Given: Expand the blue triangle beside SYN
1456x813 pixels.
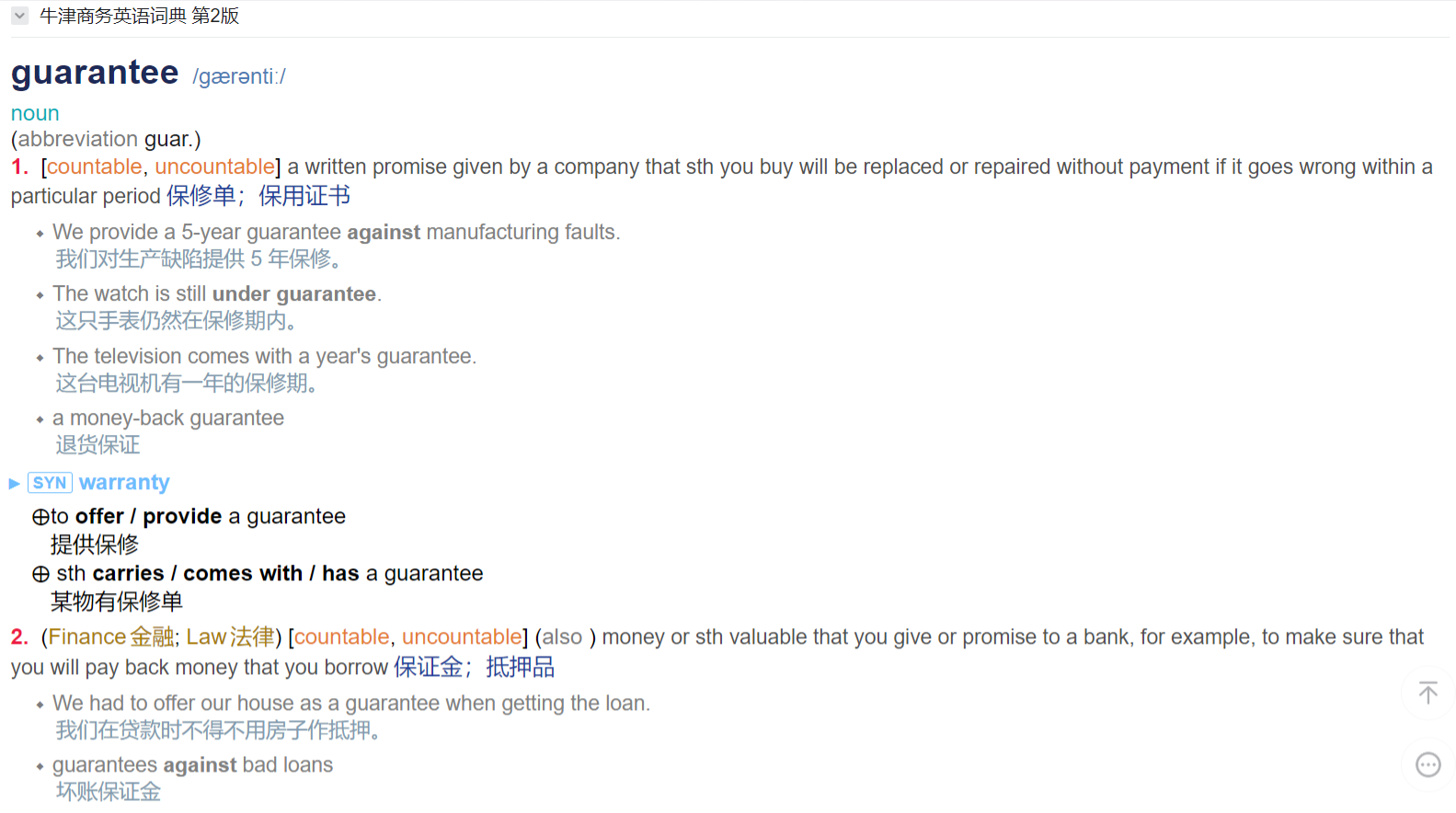Looking at the screenshot, I should (x=14, y=484).
